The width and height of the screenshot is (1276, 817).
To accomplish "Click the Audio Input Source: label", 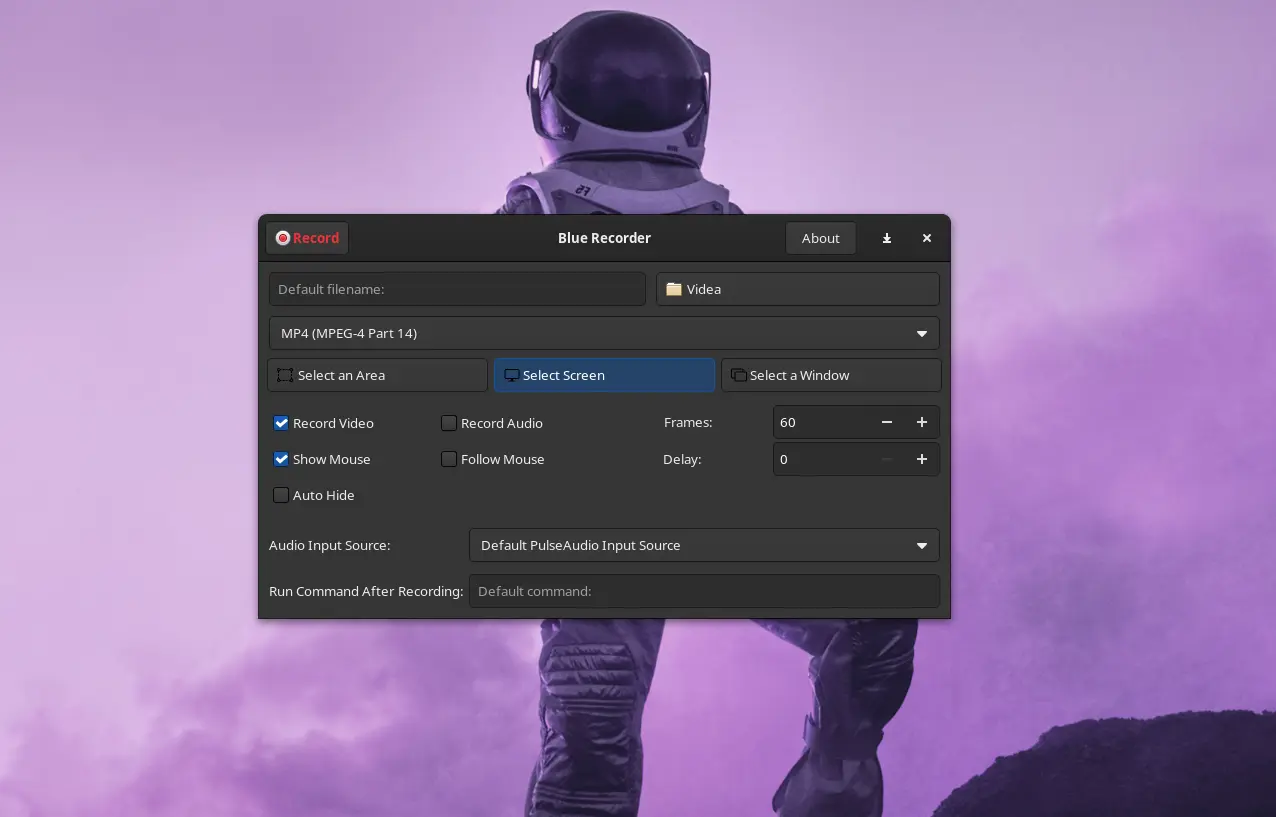I will click(329, 545).
